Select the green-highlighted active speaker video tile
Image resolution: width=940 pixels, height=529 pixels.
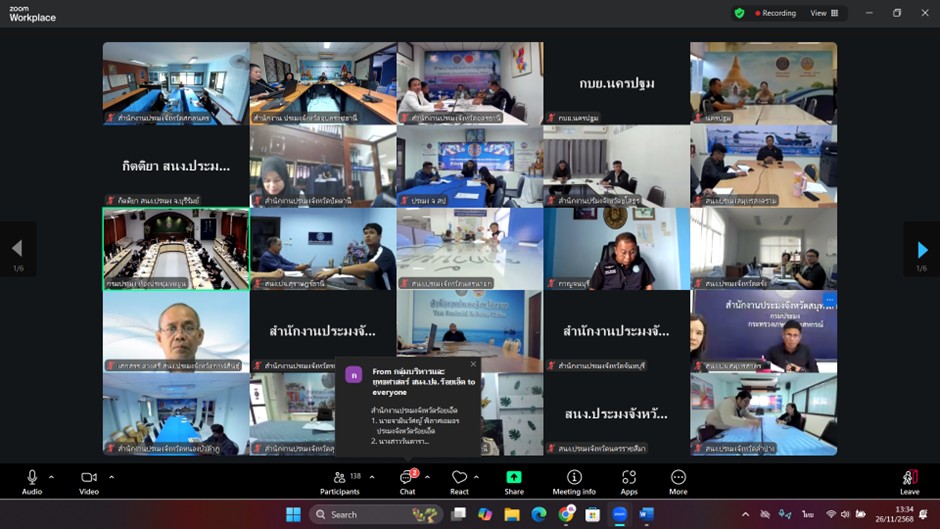pyautogui.click(x=176, y=248)
